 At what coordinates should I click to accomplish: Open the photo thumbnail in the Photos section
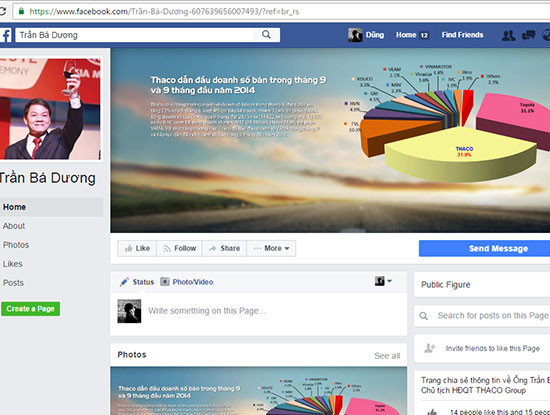(x=259, y=391)
